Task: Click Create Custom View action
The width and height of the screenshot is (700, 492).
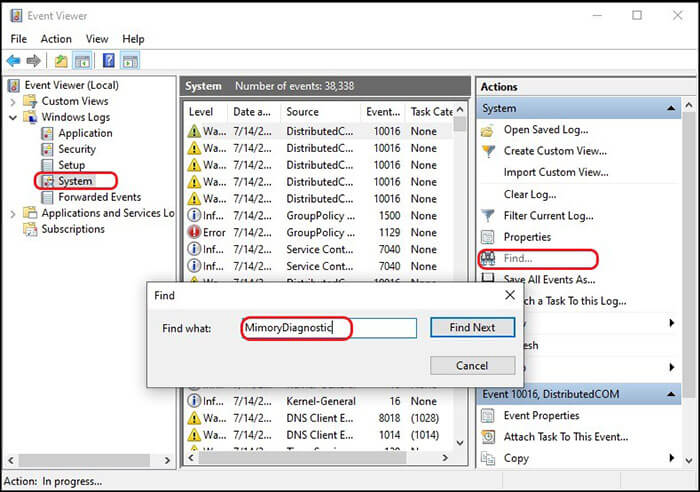Action: 555,151
